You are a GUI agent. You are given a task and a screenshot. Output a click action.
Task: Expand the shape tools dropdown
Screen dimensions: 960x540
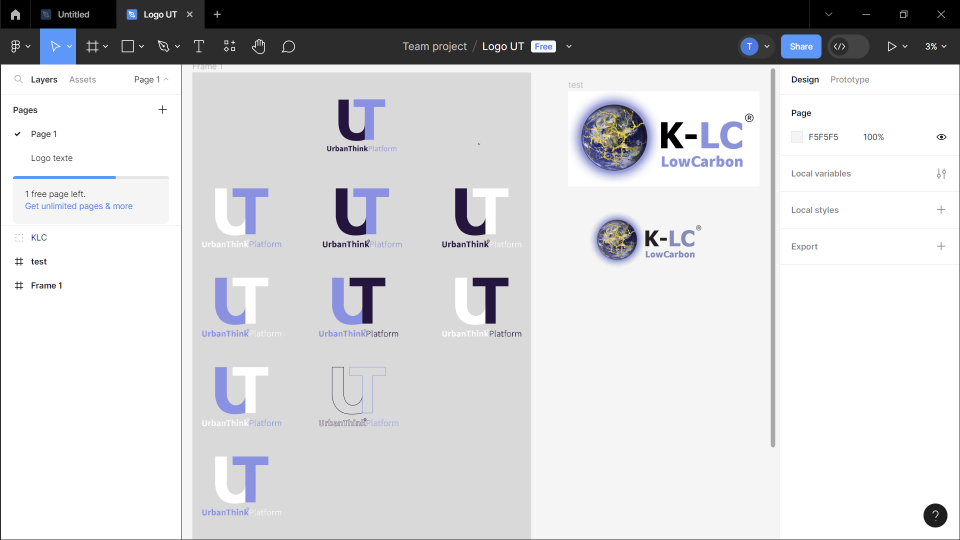click(x=142, y=46)
